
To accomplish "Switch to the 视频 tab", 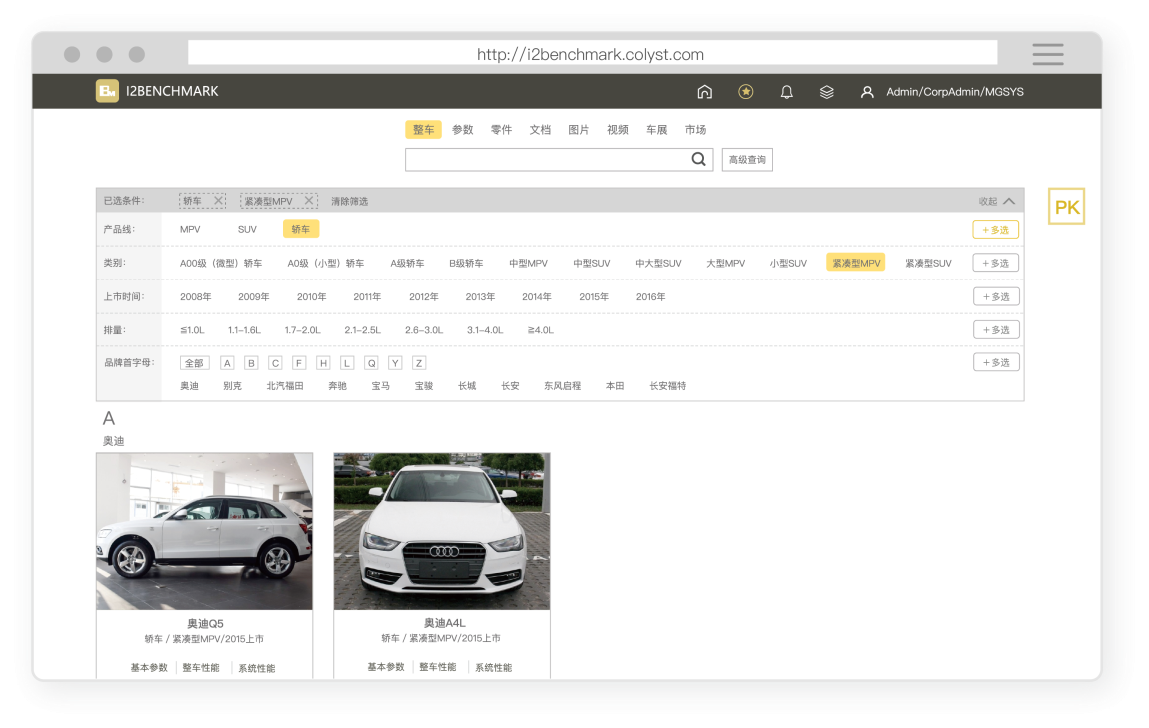I will (x=618, y=130).
